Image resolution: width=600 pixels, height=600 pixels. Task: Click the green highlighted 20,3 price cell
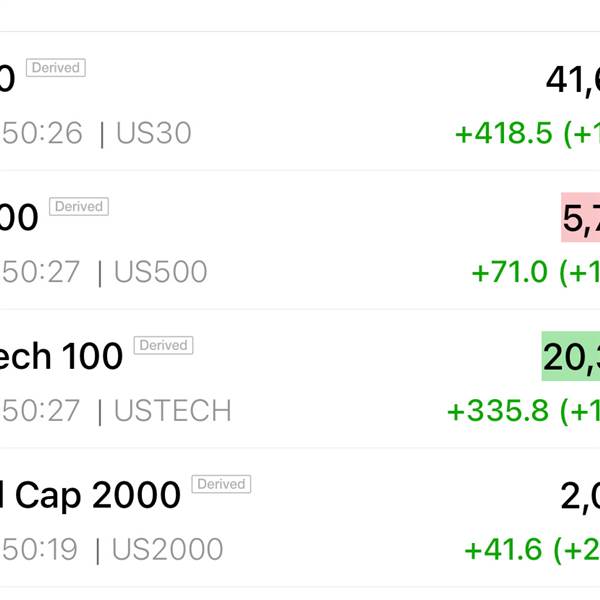click(x=571, y=356)
